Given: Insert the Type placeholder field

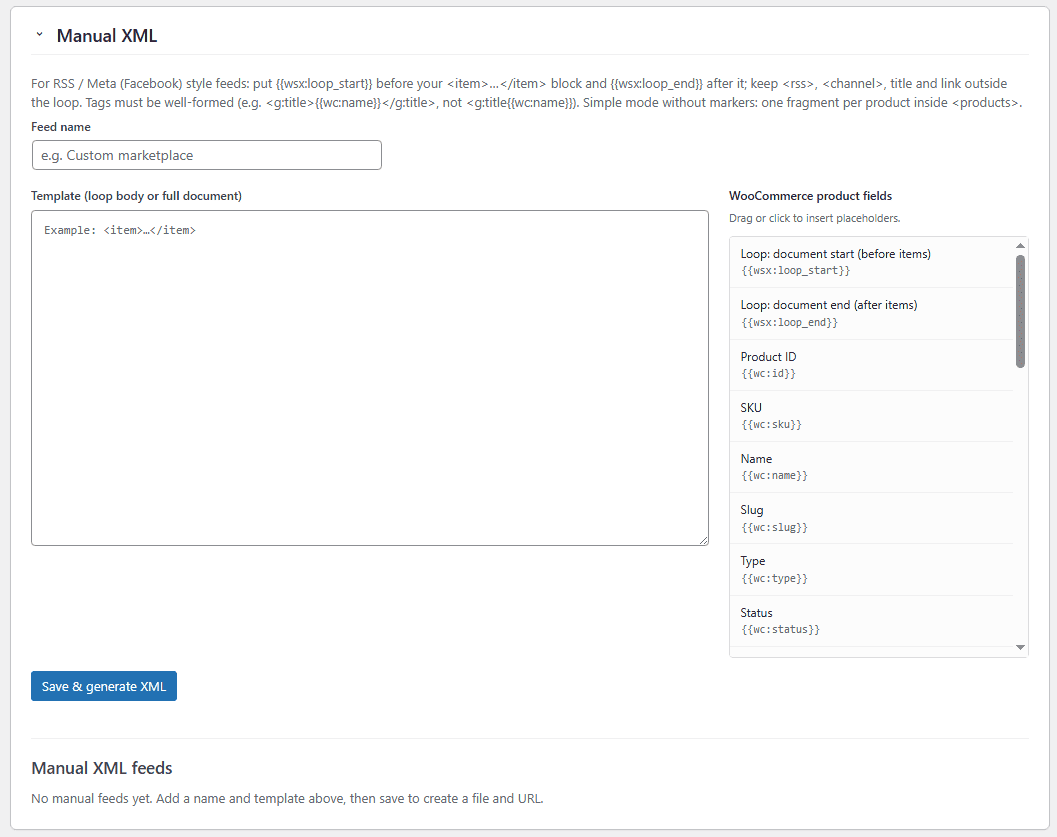Looking at the screenshot, I should click(x=872, y=569).
